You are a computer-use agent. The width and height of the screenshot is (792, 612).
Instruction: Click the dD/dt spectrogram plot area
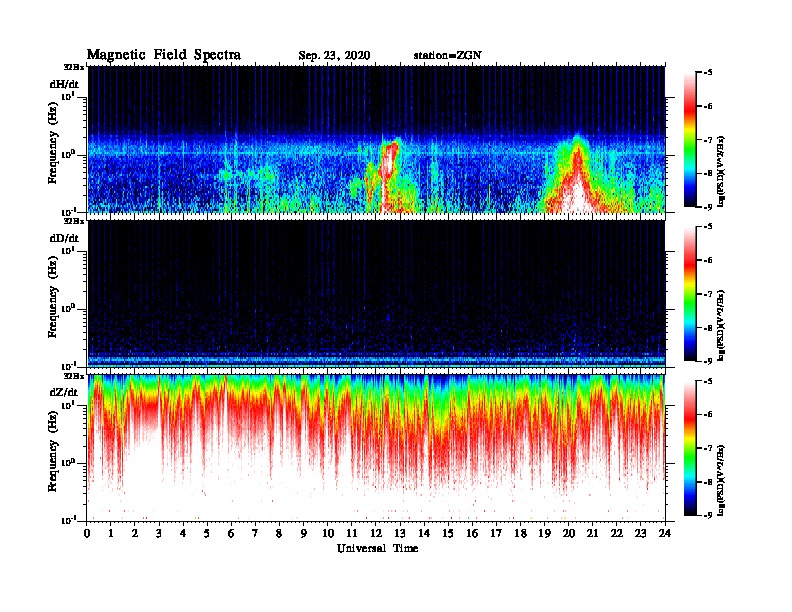coord(376,294)
